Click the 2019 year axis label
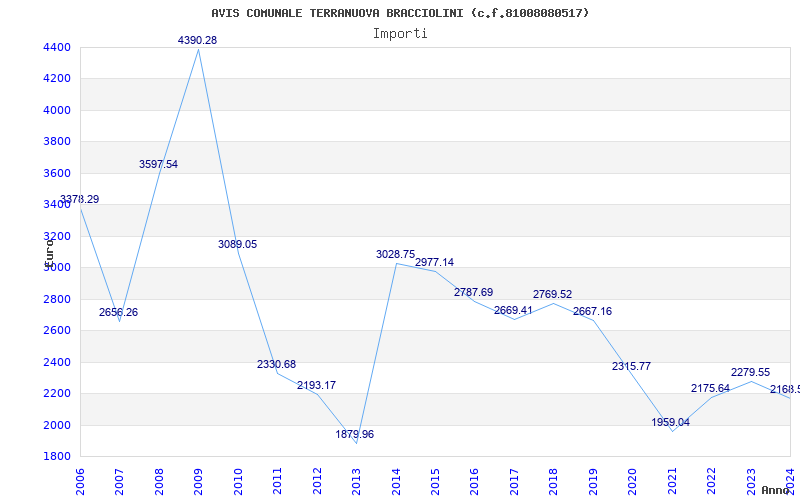Image resolution: width=800 pixels, height=500 pixels. tap(593, 481)
